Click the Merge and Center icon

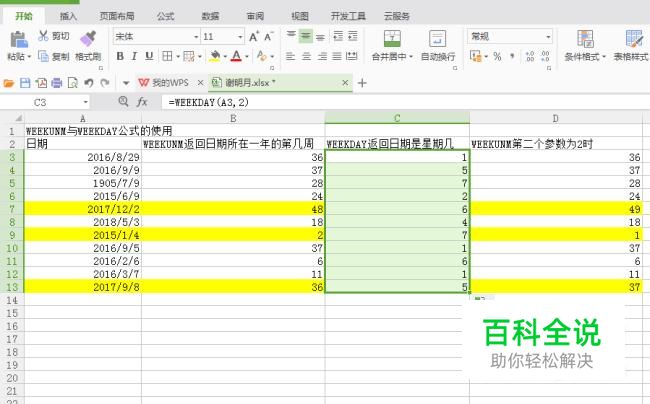pos(392,39)
